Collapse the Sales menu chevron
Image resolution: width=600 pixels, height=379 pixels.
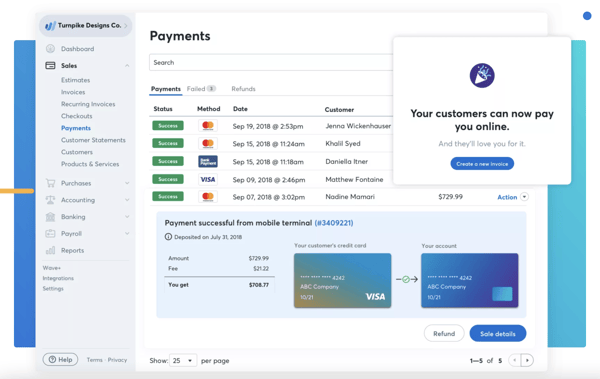pos(127,66)
